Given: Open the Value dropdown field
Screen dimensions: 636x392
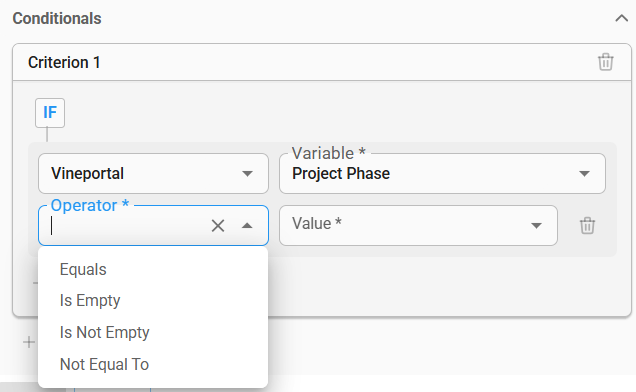Looking at the screenshot, I should pos(418,225).
